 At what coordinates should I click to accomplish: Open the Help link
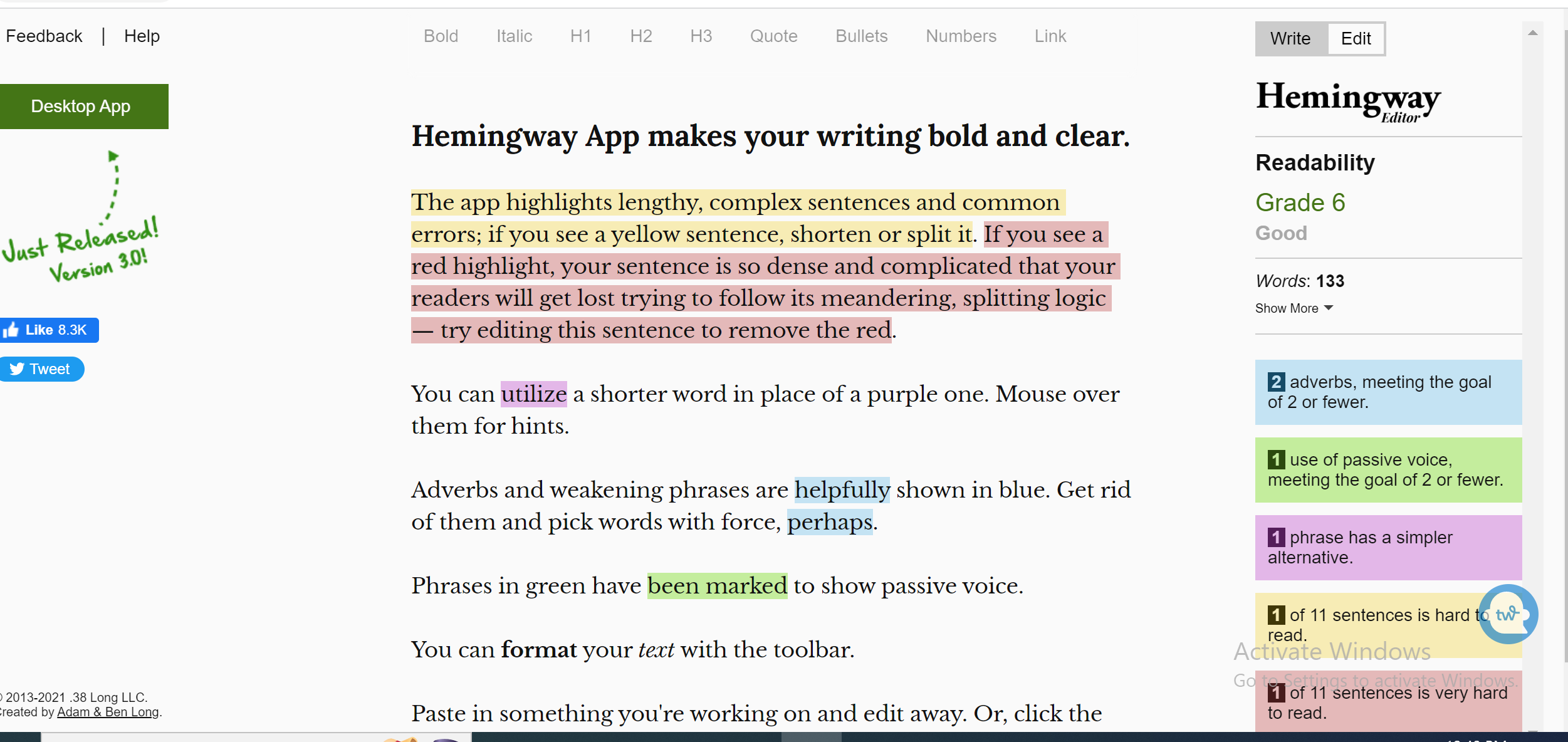click(142, 36)
